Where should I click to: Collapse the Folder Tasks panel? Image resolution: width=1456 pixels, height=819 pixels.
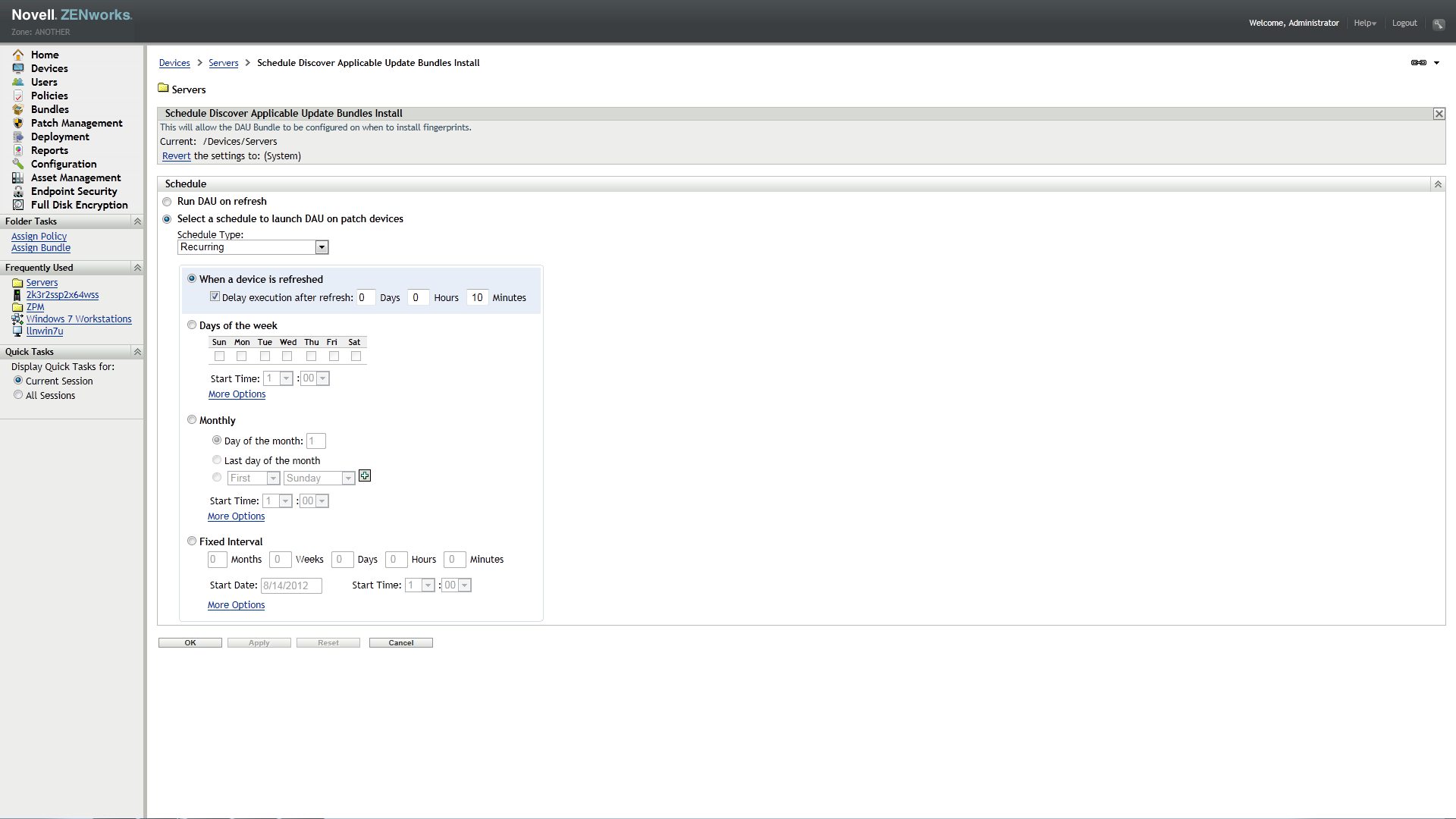pos(137,221)
